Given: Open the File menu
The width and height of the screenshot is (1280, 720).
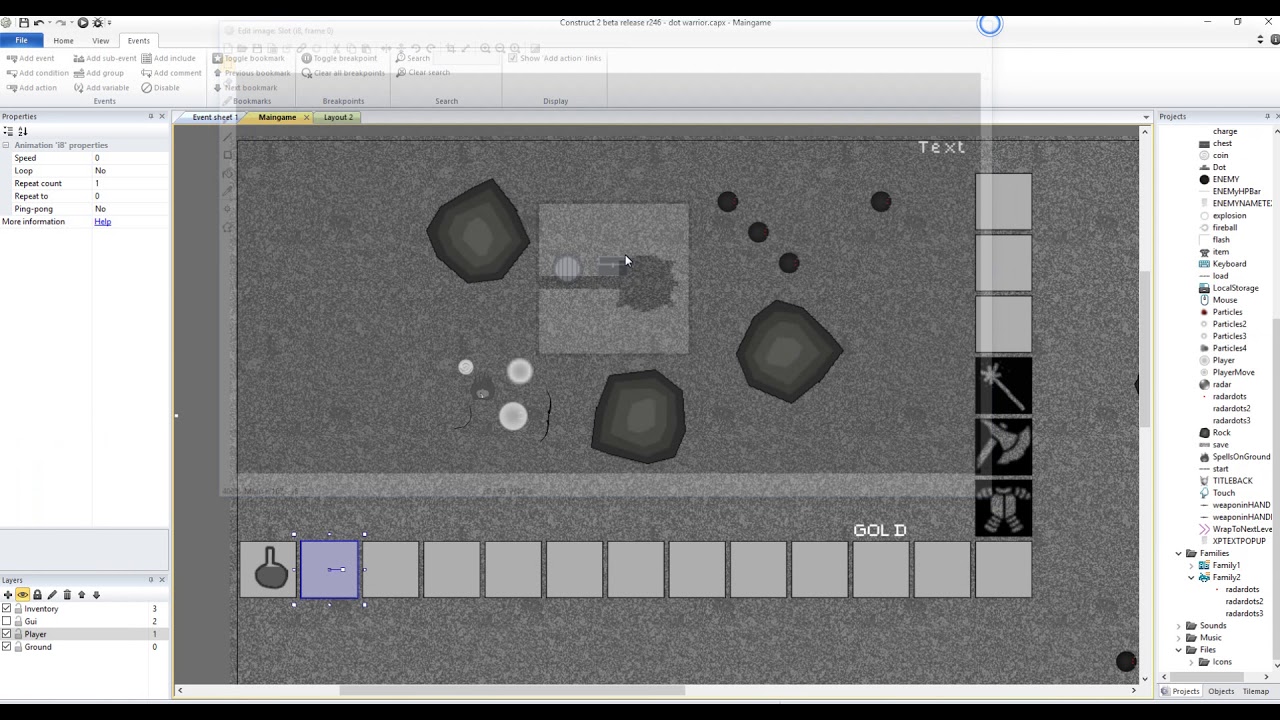Looking at the screenshot, I should 21,41.
